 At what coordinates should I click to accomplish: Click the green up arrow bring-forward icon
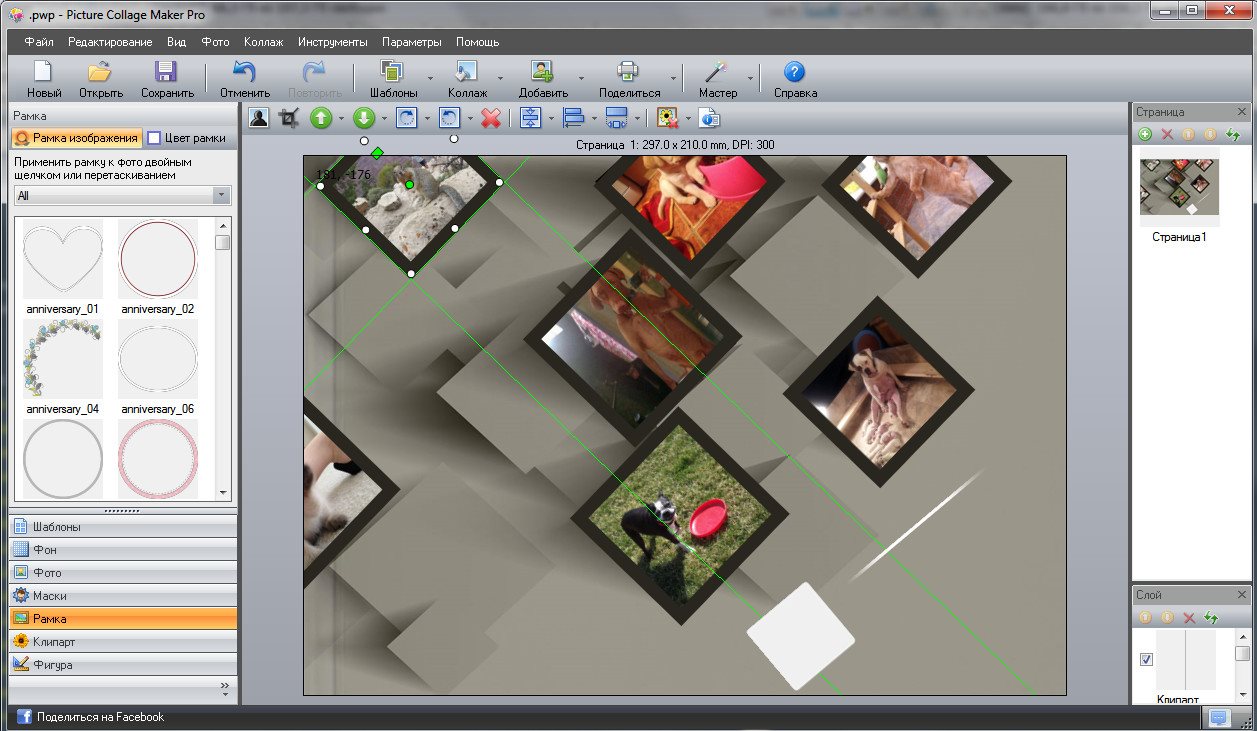pyautogui.click(x=320, y=118)
